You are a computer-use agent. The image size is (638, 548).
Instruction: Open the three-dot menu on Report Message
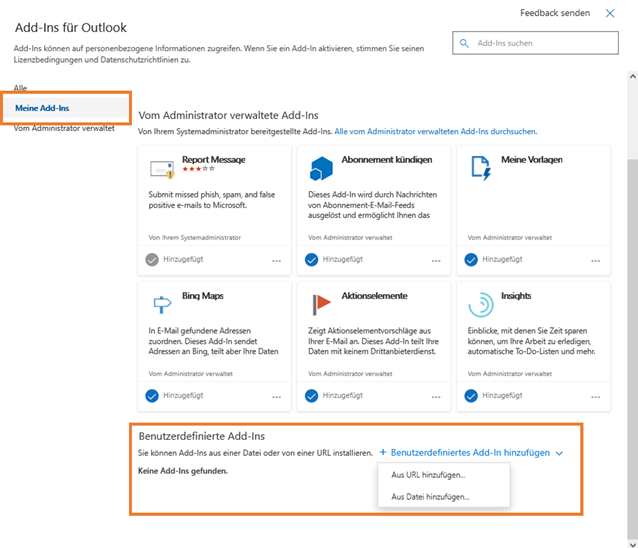click(x=276, y=261)
